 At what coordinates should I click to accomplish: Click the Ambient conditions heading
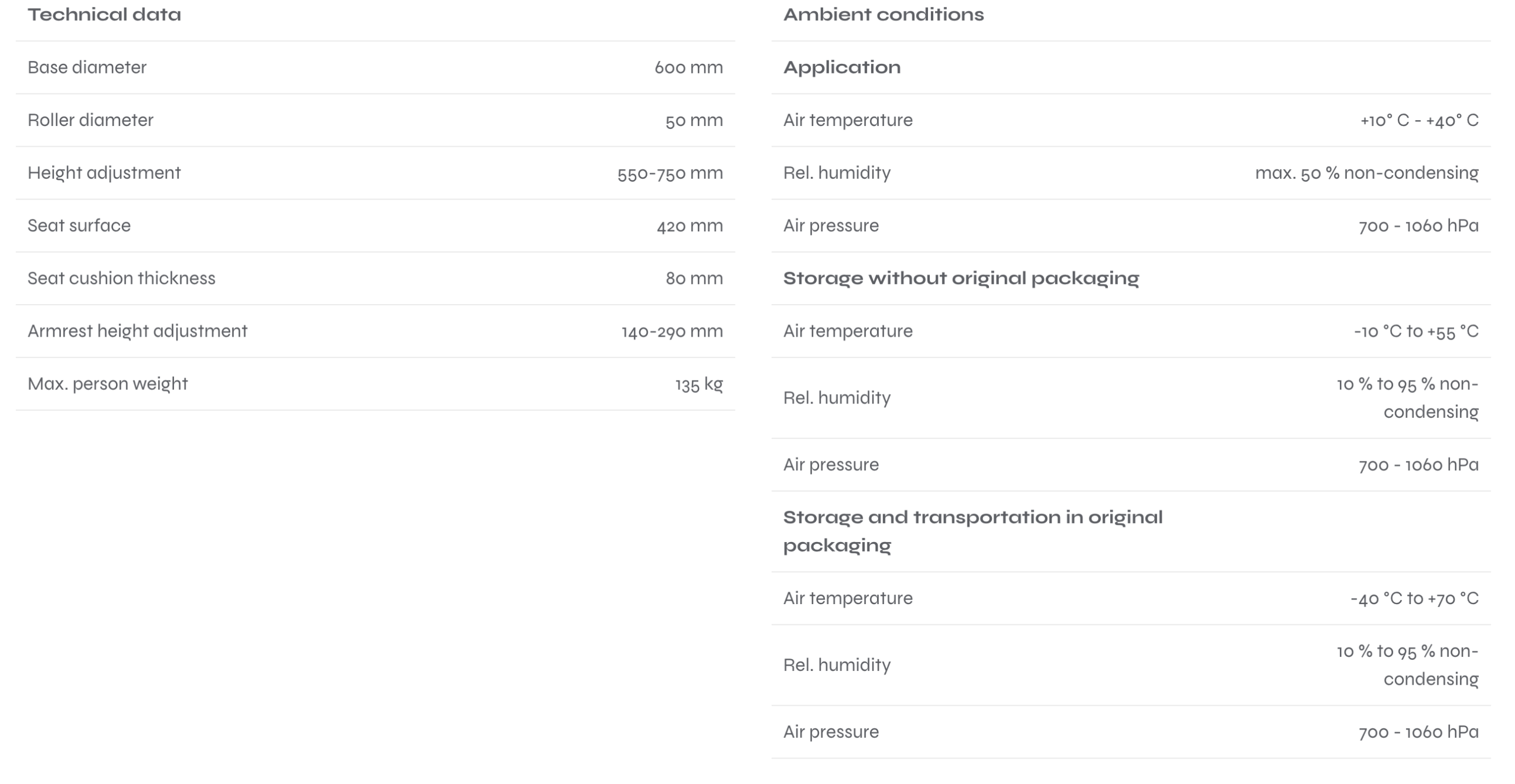(x=883, y=15)
